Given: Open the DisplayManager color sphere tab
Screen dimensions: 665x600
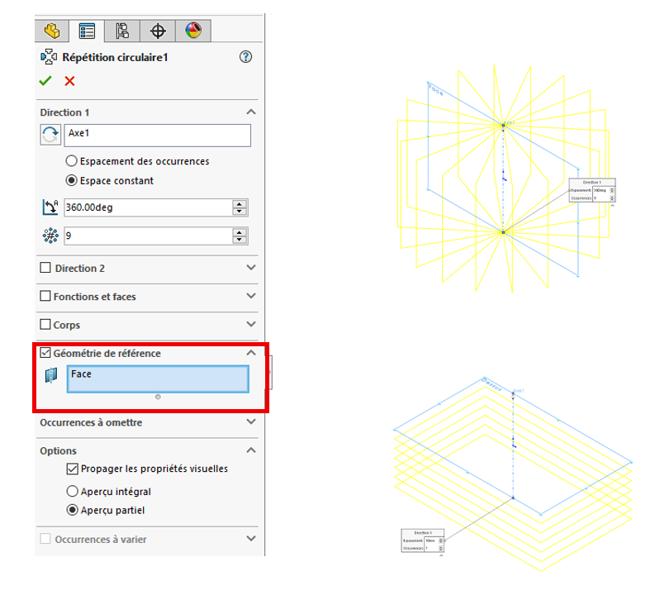Looking at the screenshot, I should pyautogui.click(x=192, y=30).
